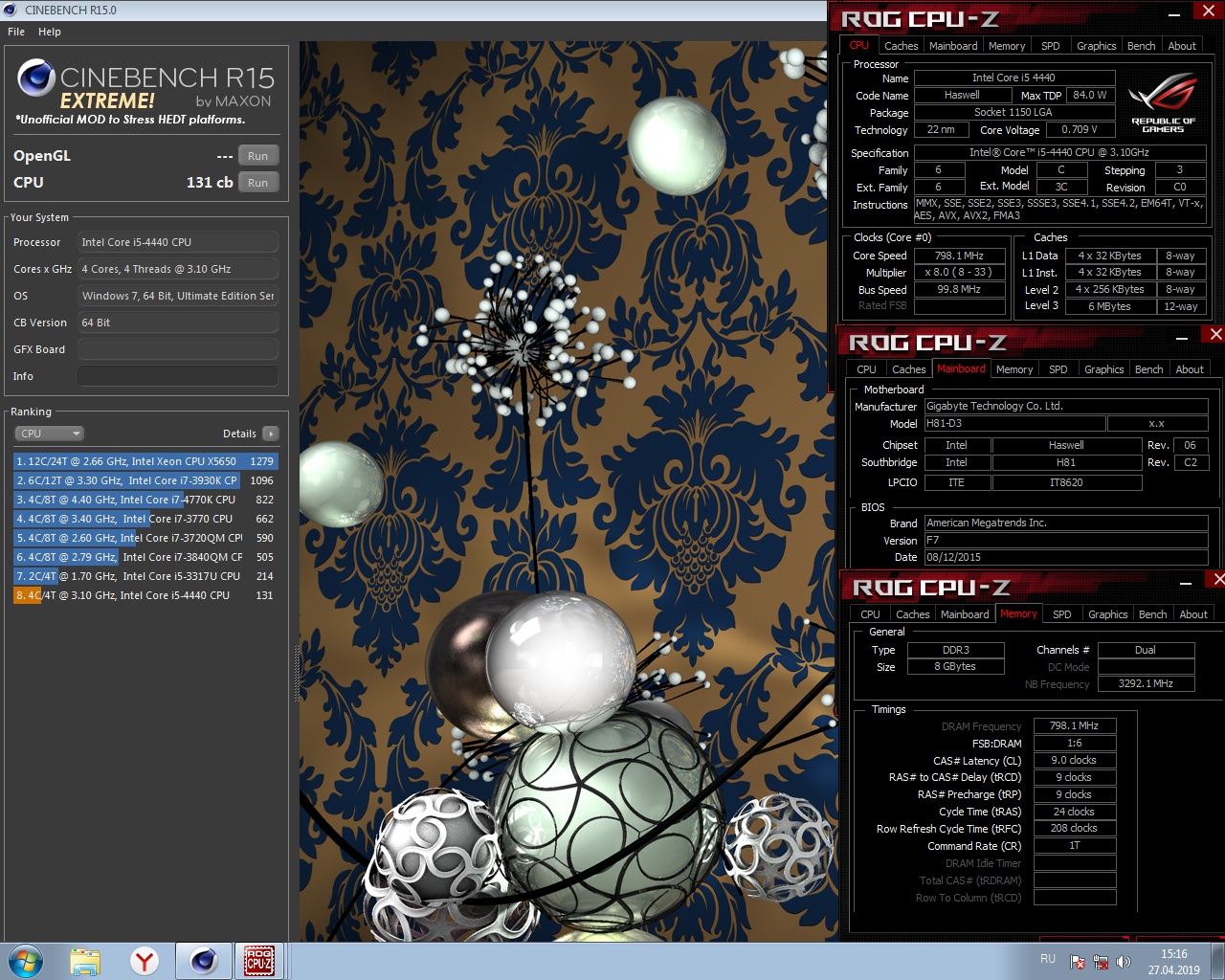The height and width of the screenshot is (980, 1225).
Task: Open Memory tab in top CPU-Z window
Action: (1007, 46)
